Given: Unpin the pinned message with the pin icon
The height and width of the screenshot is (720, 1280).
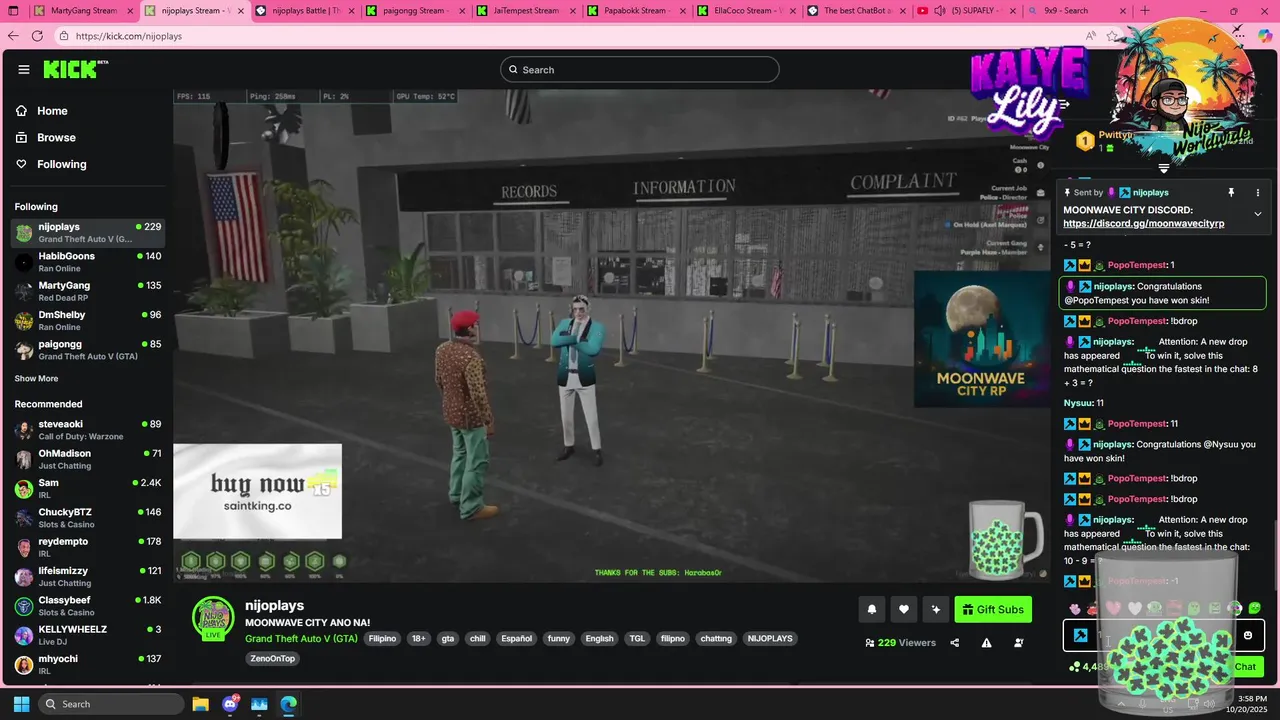Looking at the screenshot, I should [1231, 192].
